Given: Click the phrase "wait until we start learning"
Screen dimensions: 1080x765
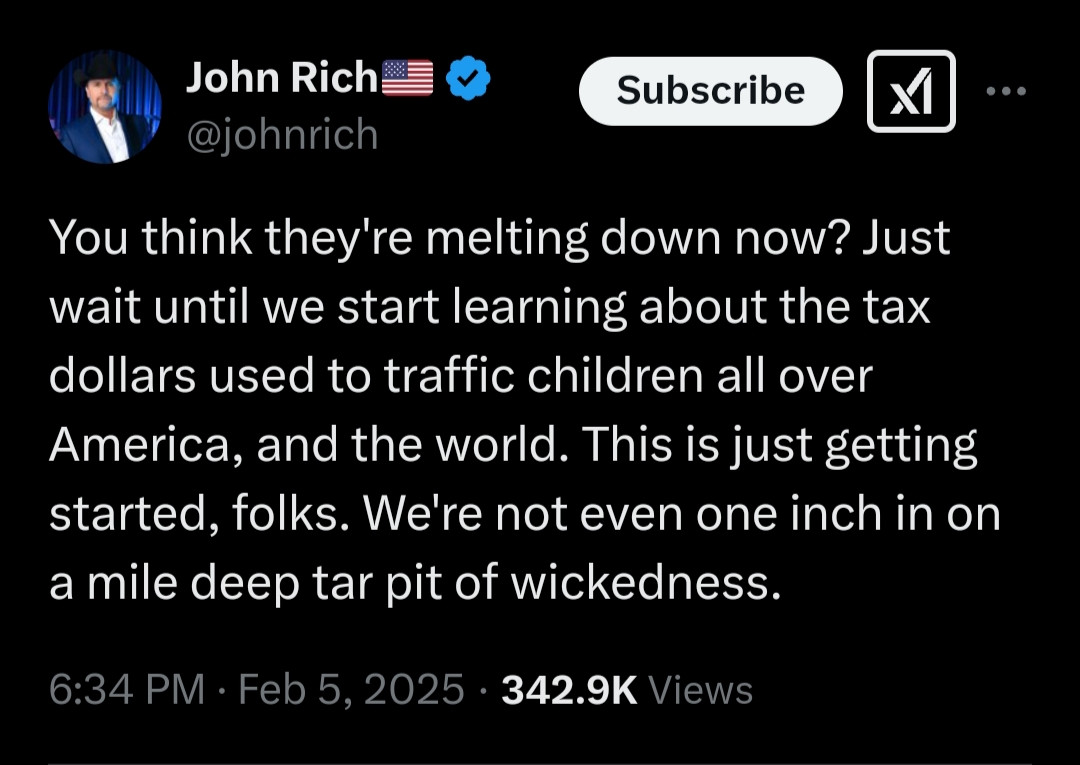Looking at the screenshot, I should point(338,308).
